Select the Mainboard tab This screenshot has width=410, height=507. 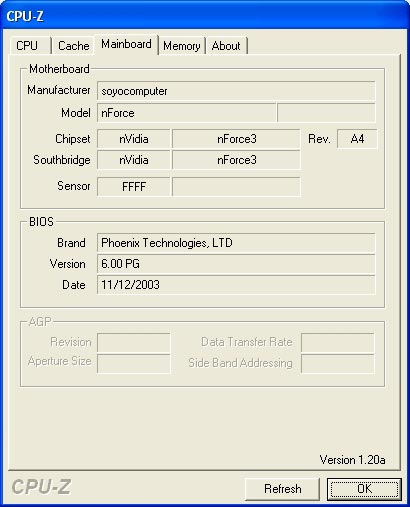pyautogui.click(x=126, y=44)
